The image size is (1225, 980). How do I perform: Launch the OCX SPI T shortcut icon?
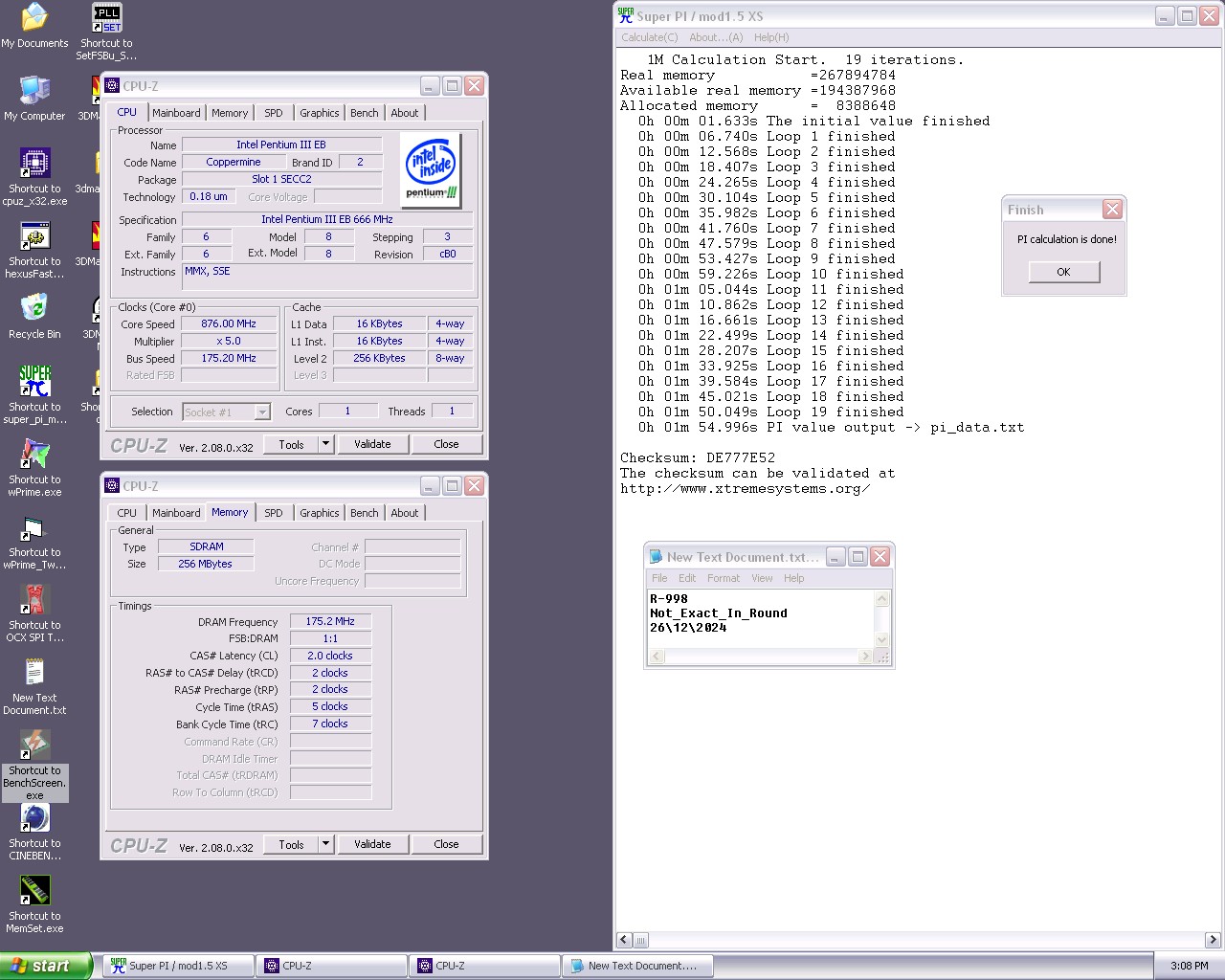click(34, 614)
